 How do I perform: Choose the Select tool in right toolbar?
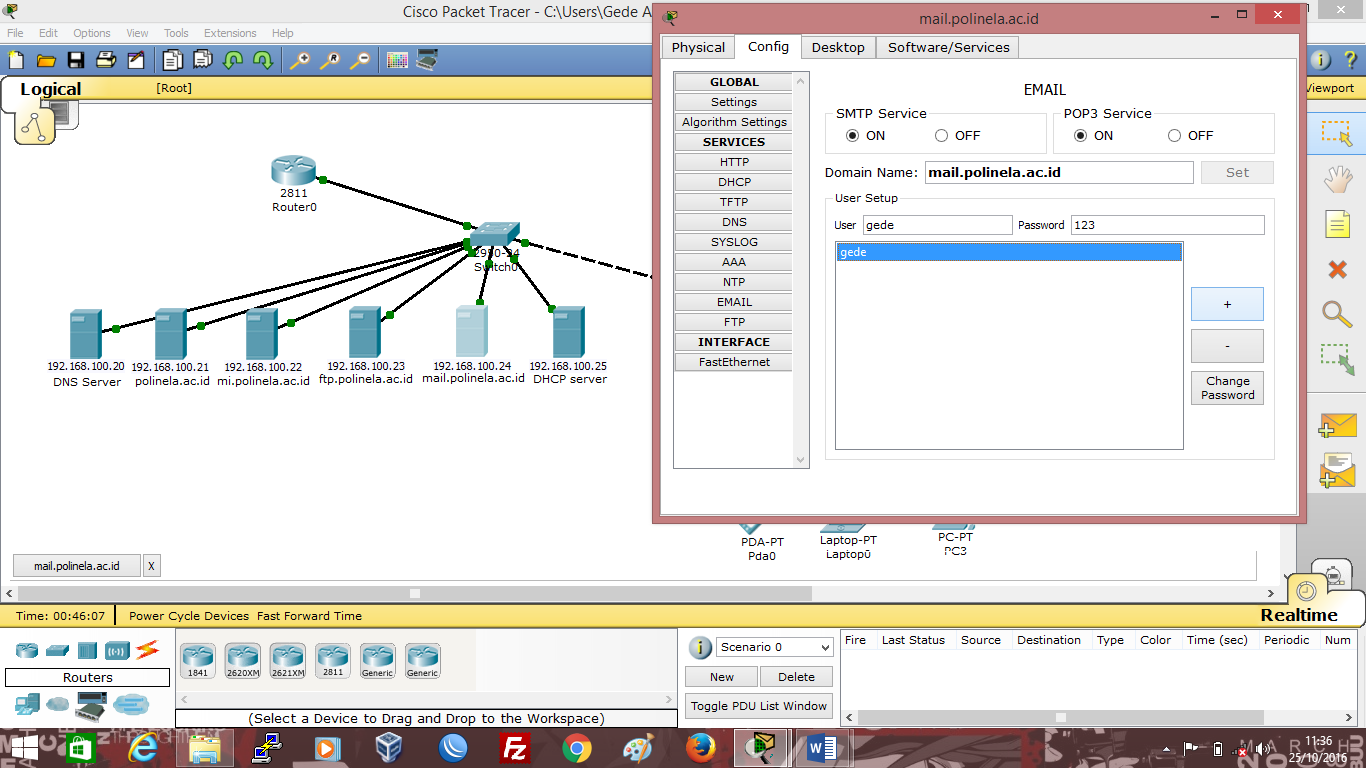click(x=1337, y=134)
